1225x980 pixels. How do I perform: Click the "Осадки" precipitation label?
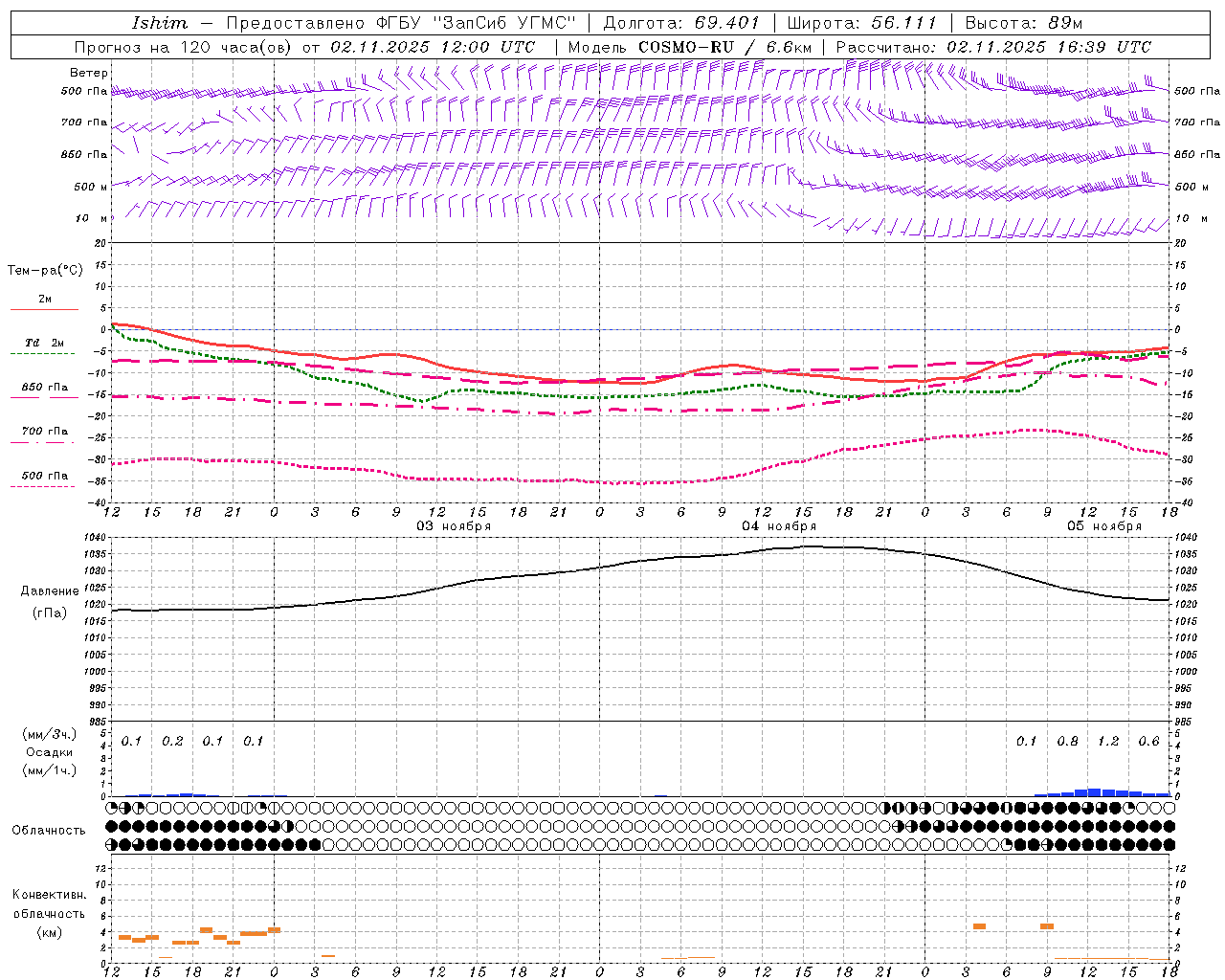pos(50,753)
